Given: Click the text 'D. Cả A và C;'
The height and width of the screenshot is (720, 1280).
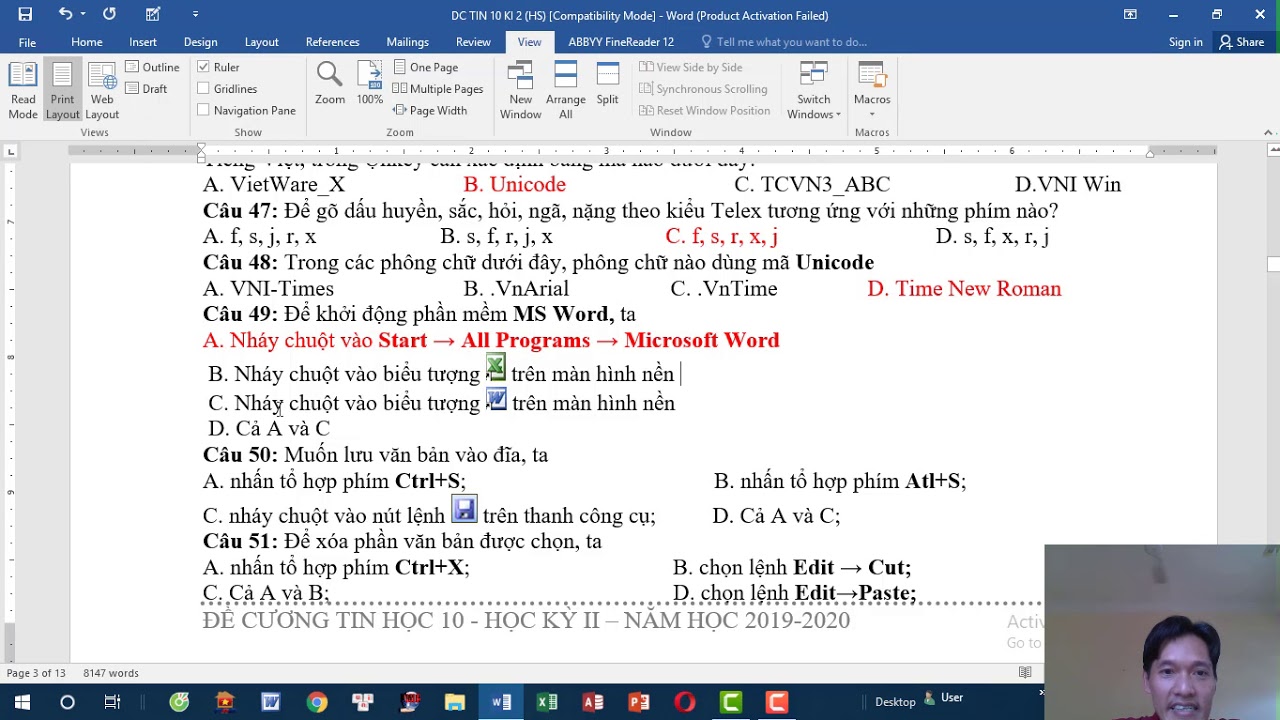Looking at the screenshot, I should click(x=776, y=516).
